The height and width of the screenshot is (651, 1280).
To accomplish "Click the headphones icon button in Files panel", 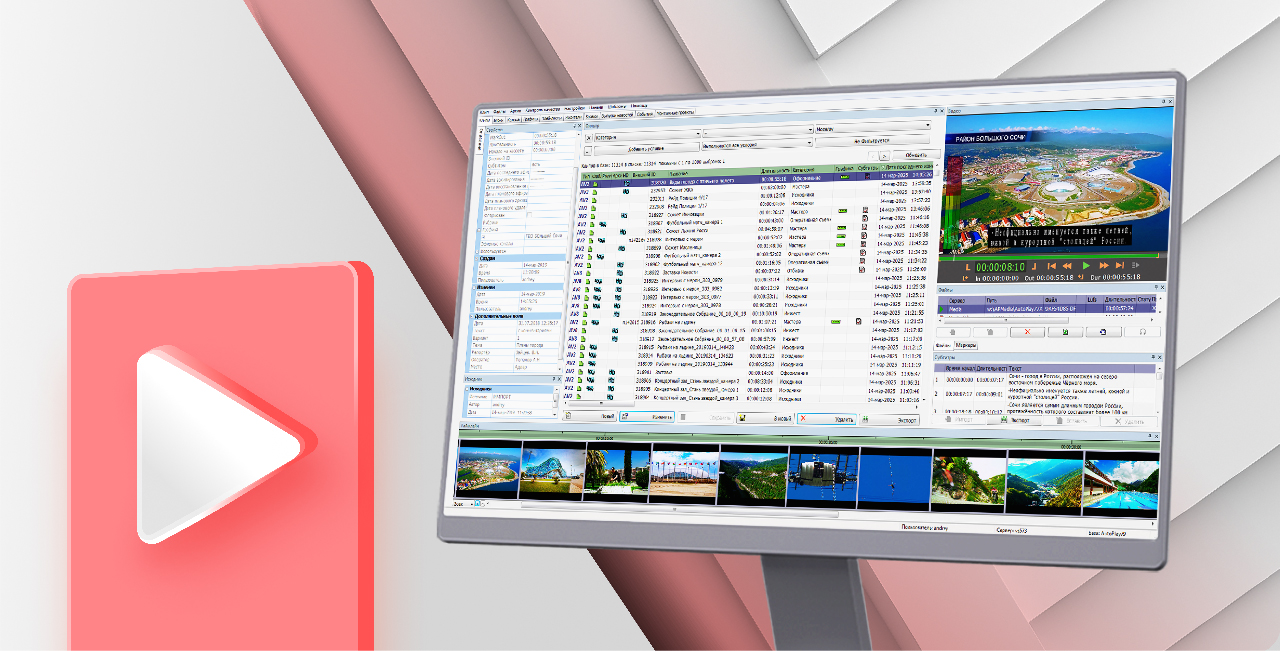I will [1143, 332].
